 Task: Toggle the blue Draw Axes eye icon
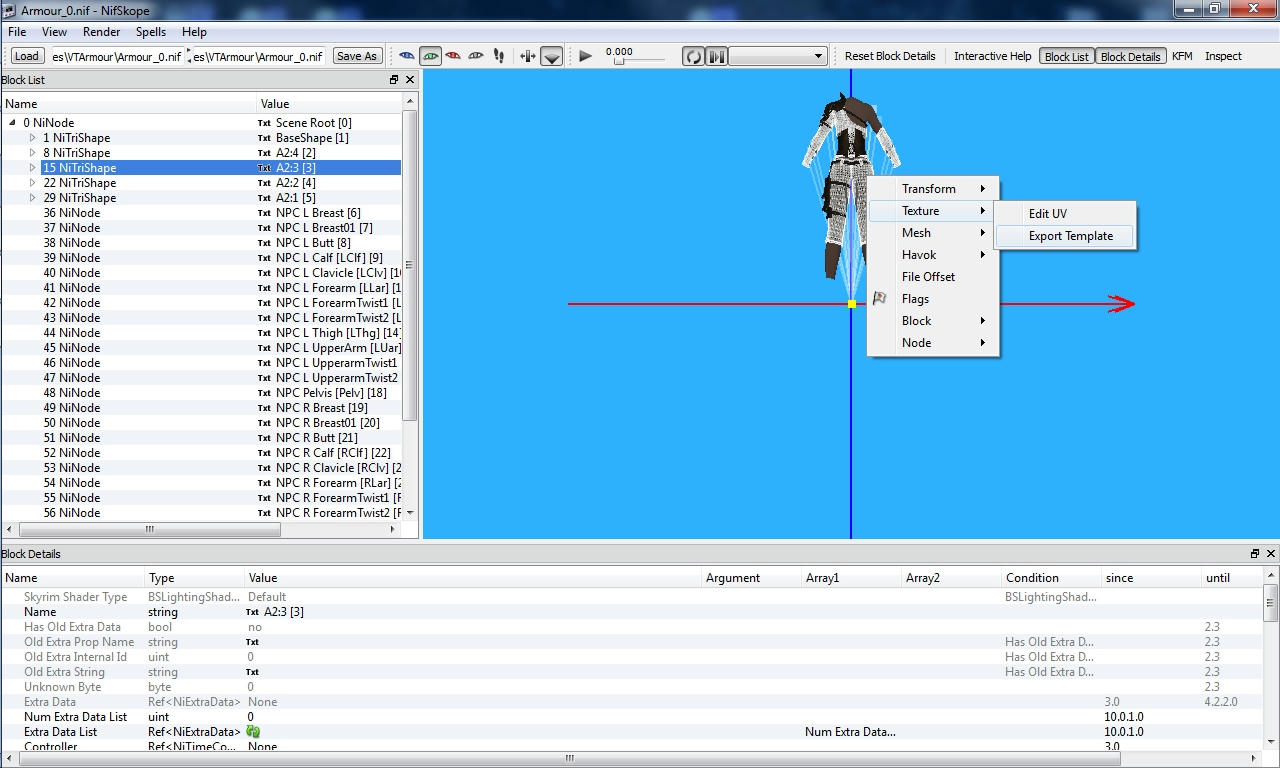pos(406,56)
